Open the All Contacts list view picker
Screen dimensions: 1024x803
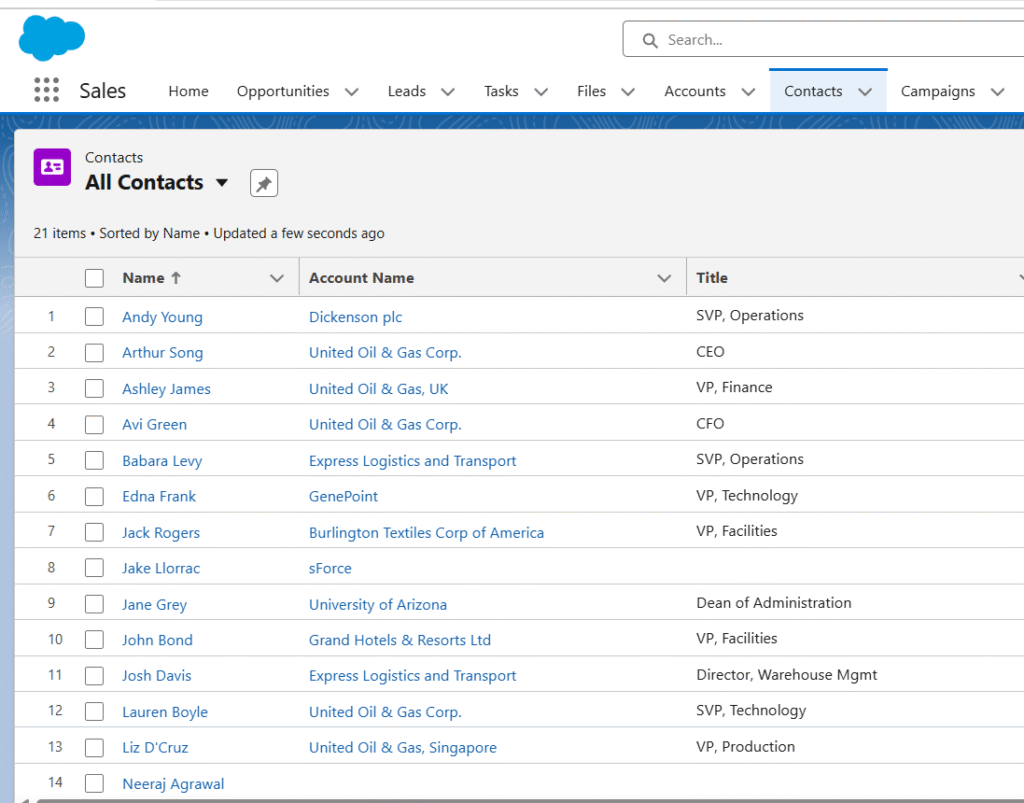point(222,183)
